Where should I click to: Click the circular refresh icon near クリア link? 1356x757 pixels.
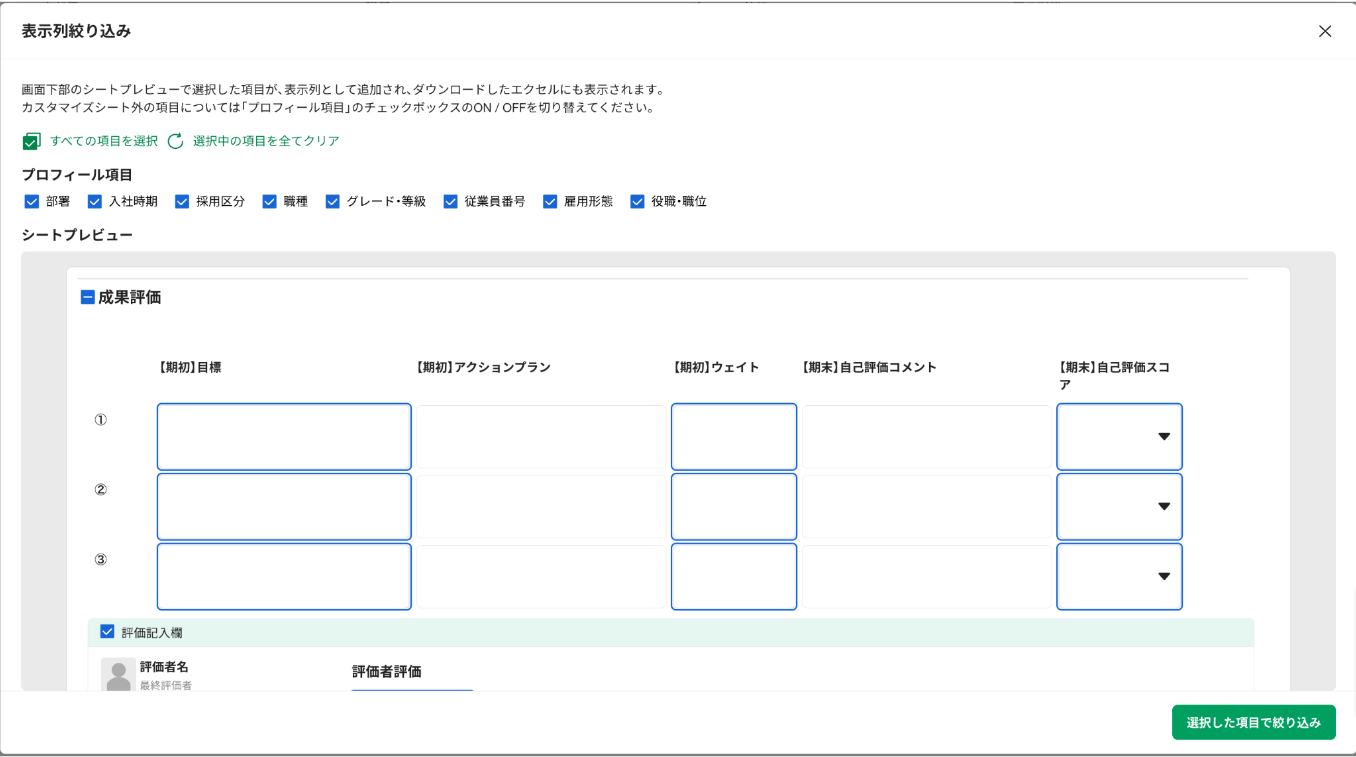coord(175,143)
